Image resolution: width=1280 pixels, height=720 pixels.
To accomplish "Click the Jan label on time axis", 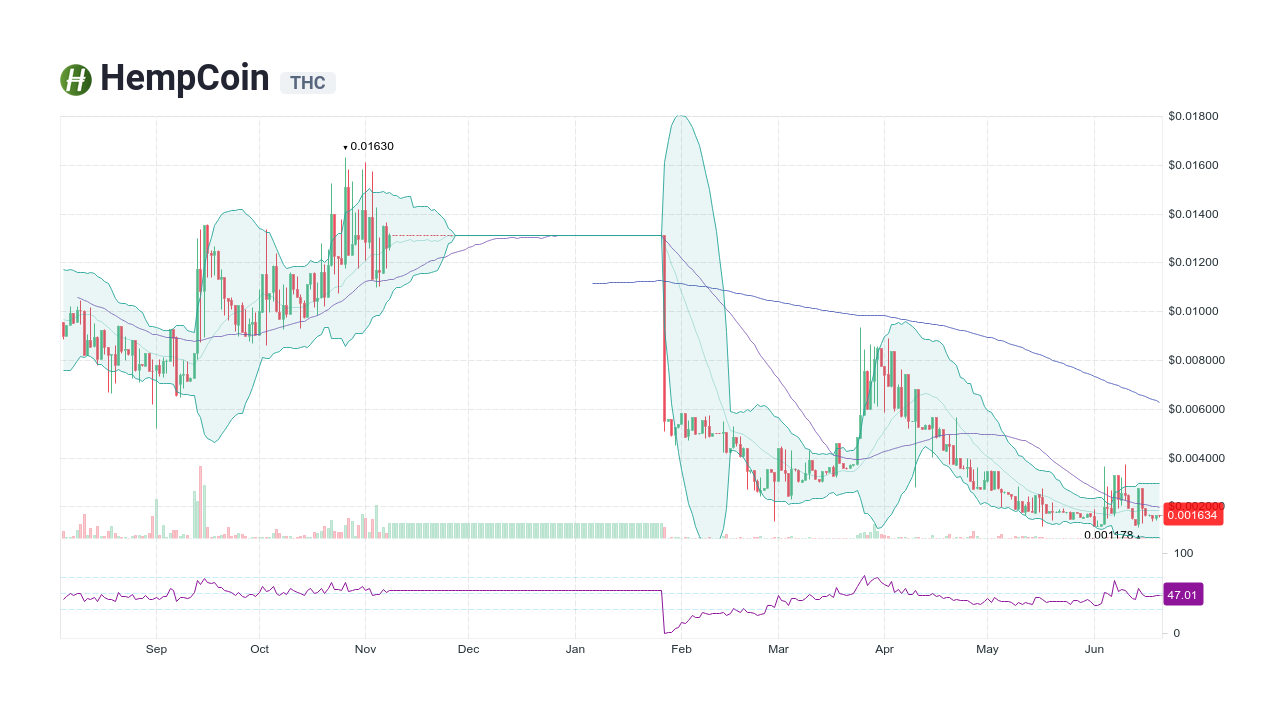I will [575, 650].
